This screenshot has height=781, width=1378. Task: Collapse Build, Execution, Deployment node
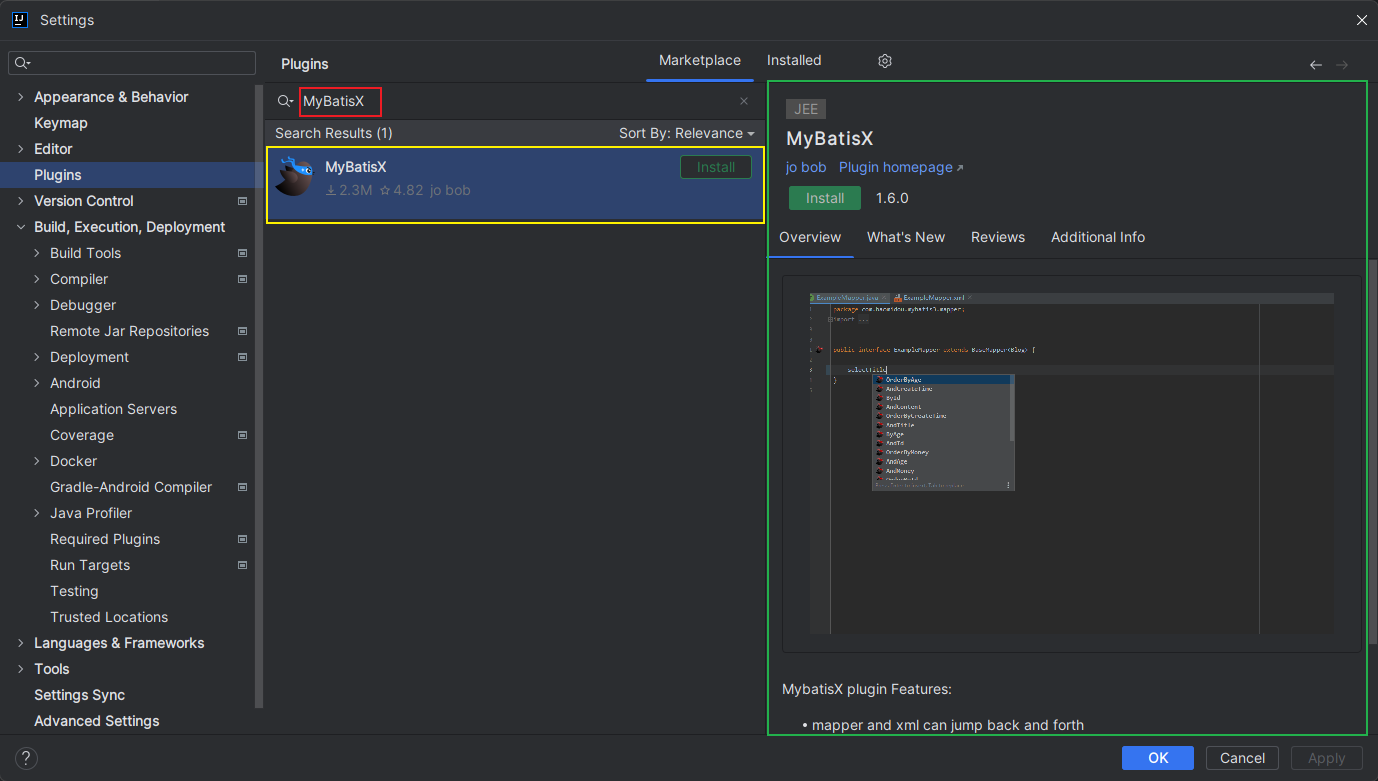point(21,227)
